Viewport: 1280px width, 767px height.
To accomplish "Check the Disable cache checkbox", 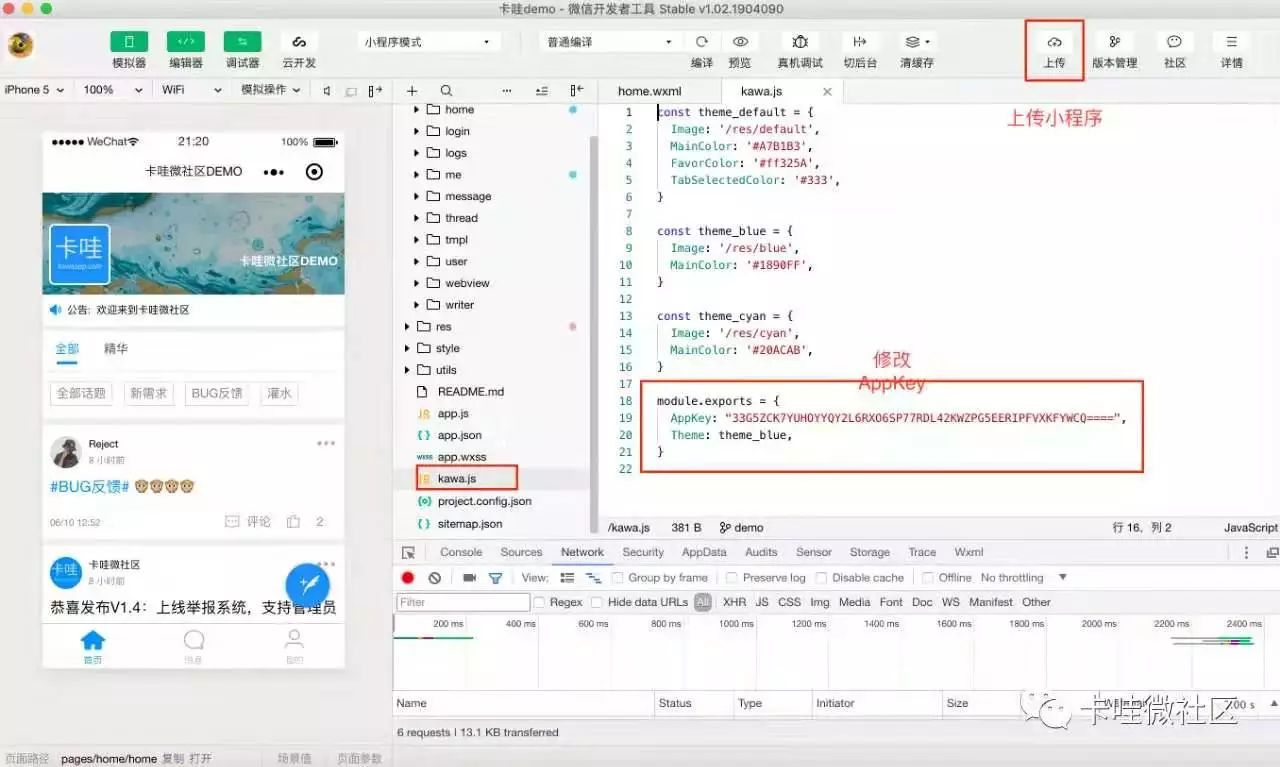I will pyautogui.click(x=821, y=578).
